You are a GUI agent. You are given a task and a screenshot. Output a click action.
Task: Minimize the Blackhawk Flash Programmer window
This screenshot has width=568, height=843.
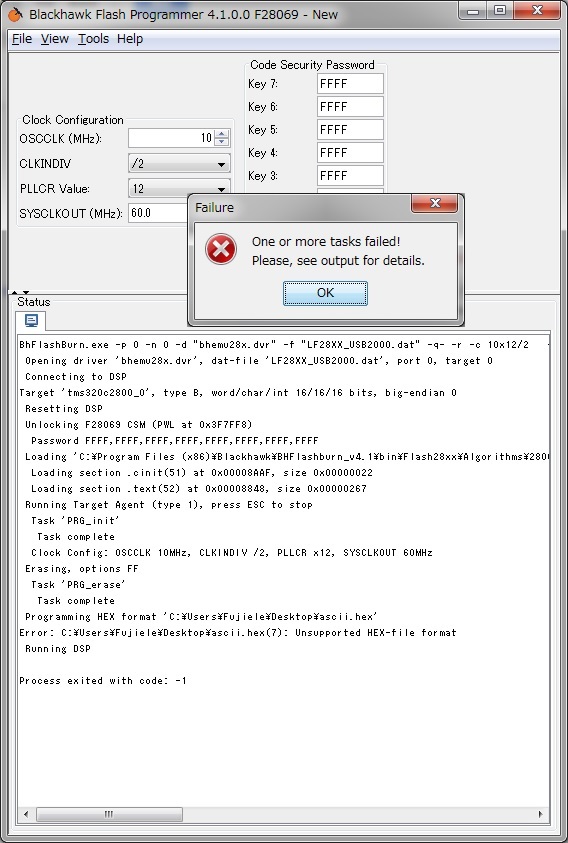473,11
